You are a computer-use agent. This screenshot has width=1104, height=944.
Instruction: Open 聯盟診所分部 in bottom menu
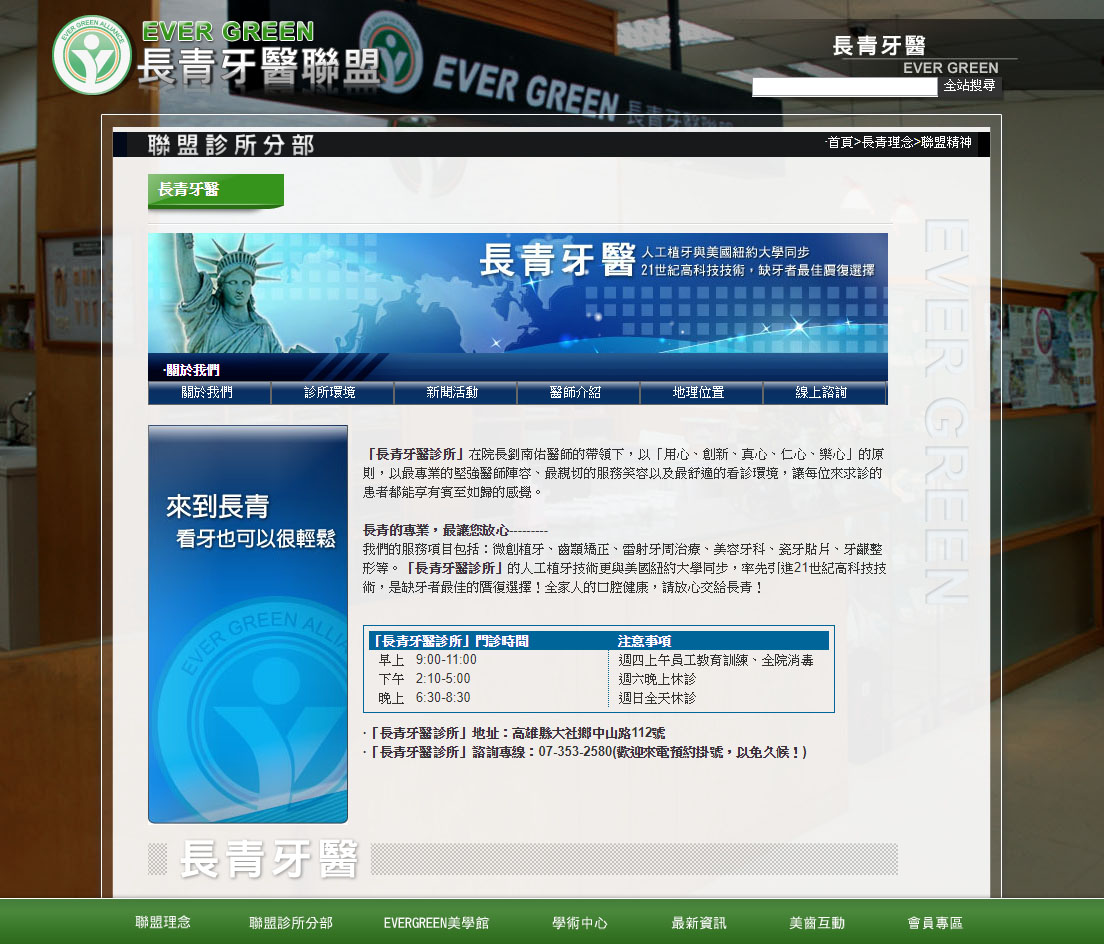(291, 923)
